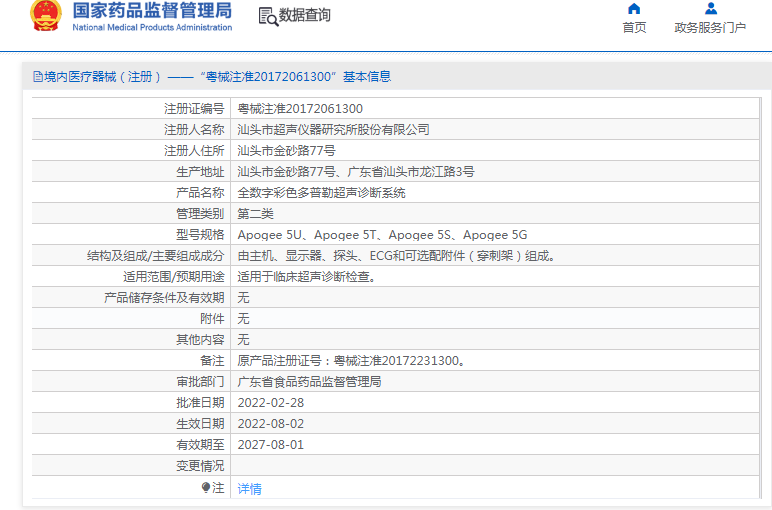Click the 数据查询 label
This screenshot has height=510, width=772.
(305, 15)
